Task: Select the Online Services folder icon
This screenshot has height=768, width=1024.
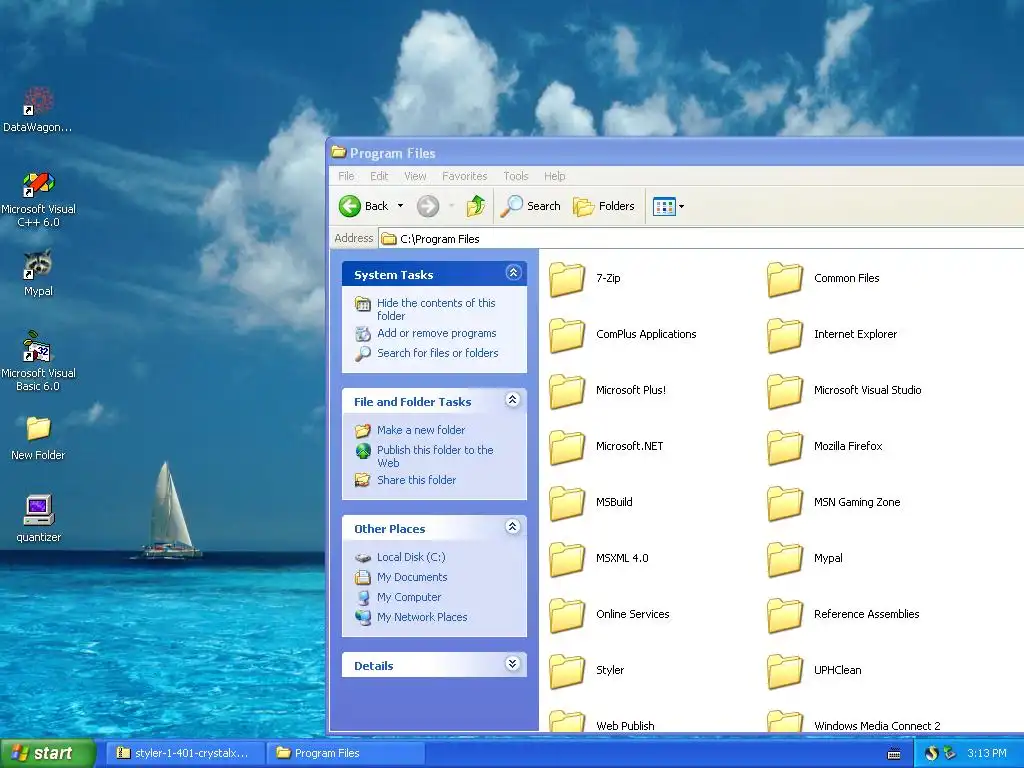Action: point(567,616)
